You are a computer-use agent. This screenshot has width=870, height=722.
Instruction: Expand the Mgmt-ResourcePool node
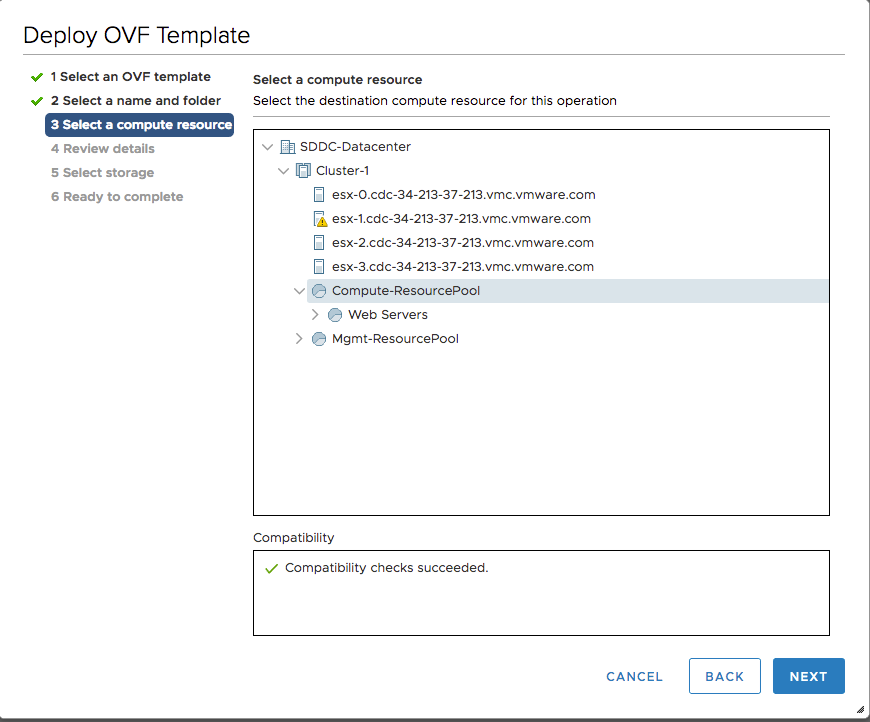299,339
